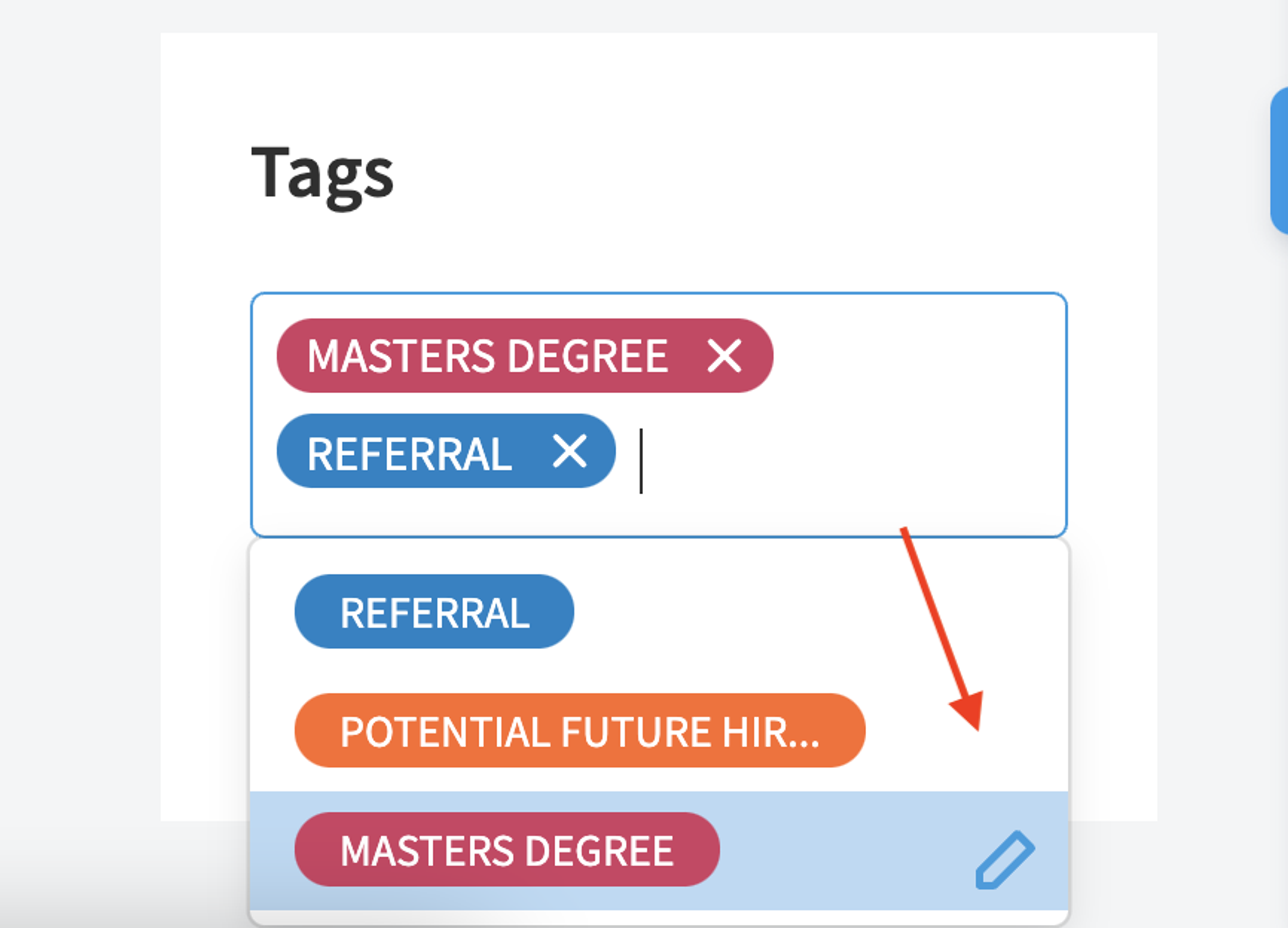Remove the REFERRAL tag with its X
Viewport: 1288px width, 928px height.
[570, 451]
